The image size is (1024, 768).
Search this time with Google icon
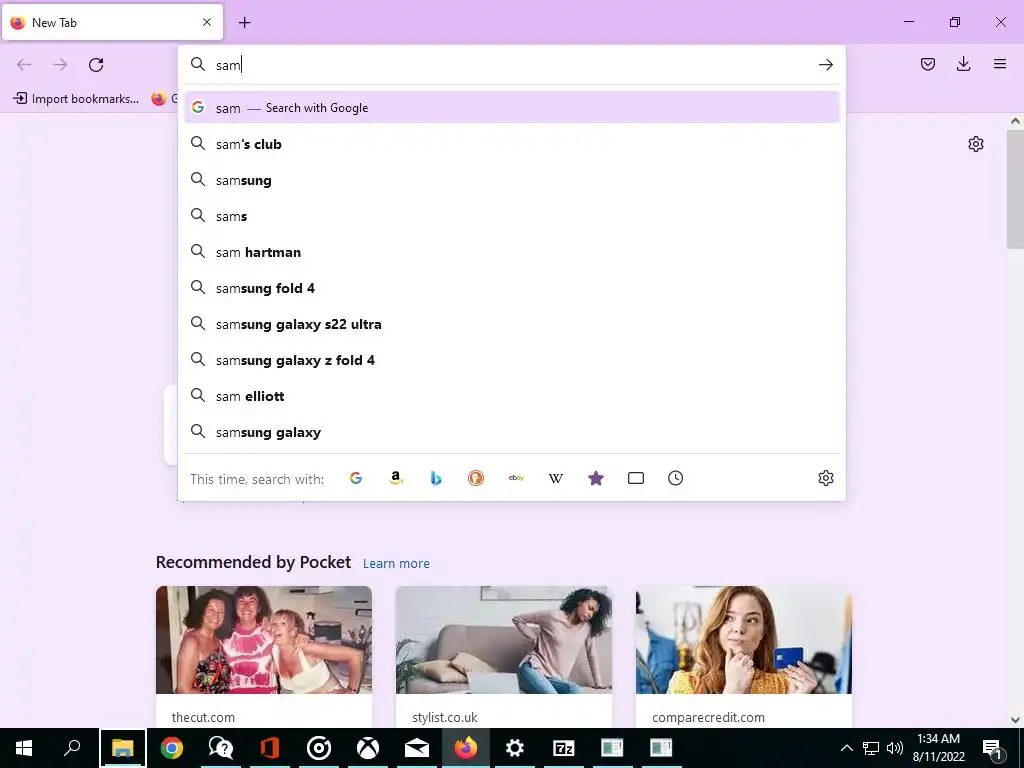(356, 478)
